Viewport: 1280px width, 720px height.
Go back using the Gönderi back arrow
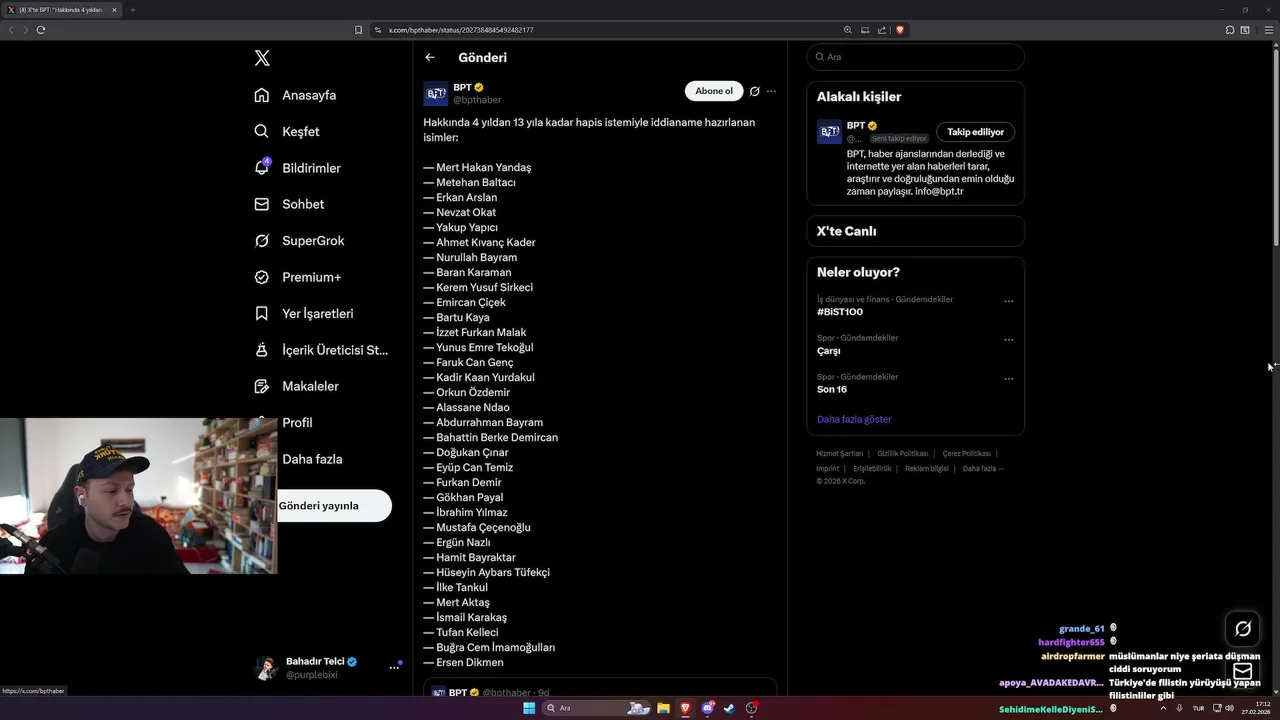tap(430, 57)
